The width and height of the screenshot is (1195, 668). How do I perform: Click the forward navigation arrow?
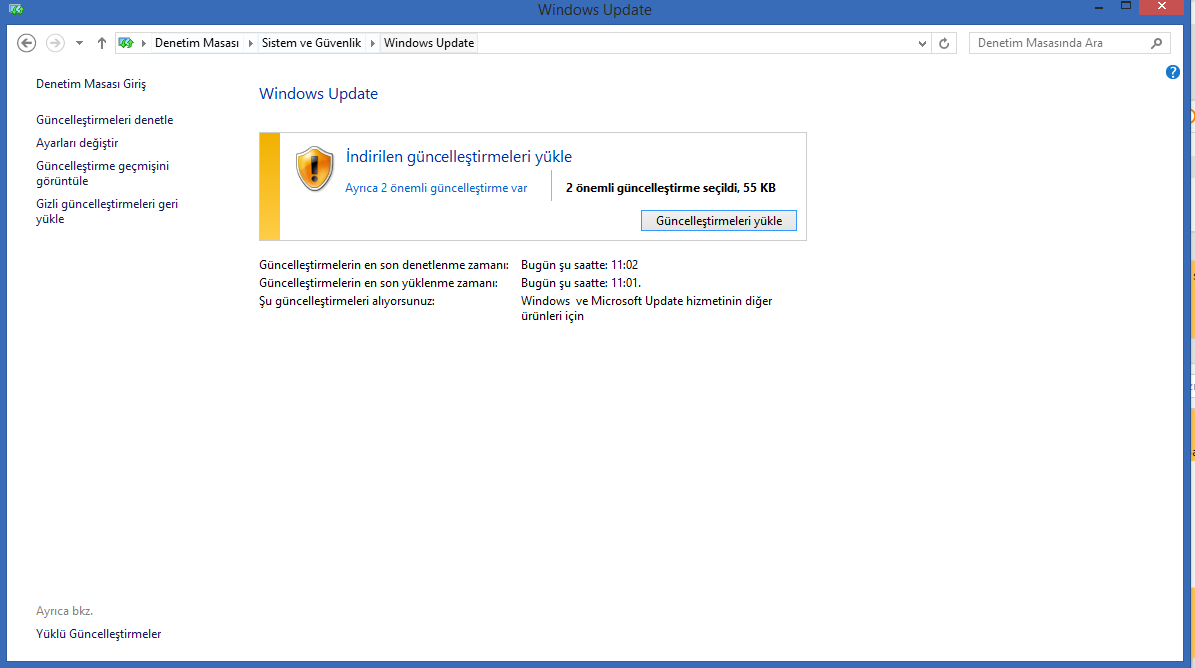pyautogui.click(x=55, y=43)
